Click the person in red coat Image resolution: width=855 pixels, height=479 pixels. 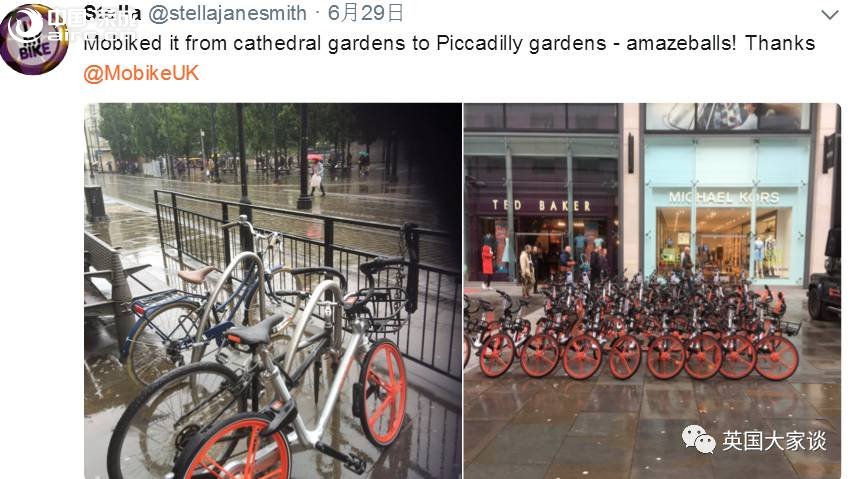tap(487, 265)
